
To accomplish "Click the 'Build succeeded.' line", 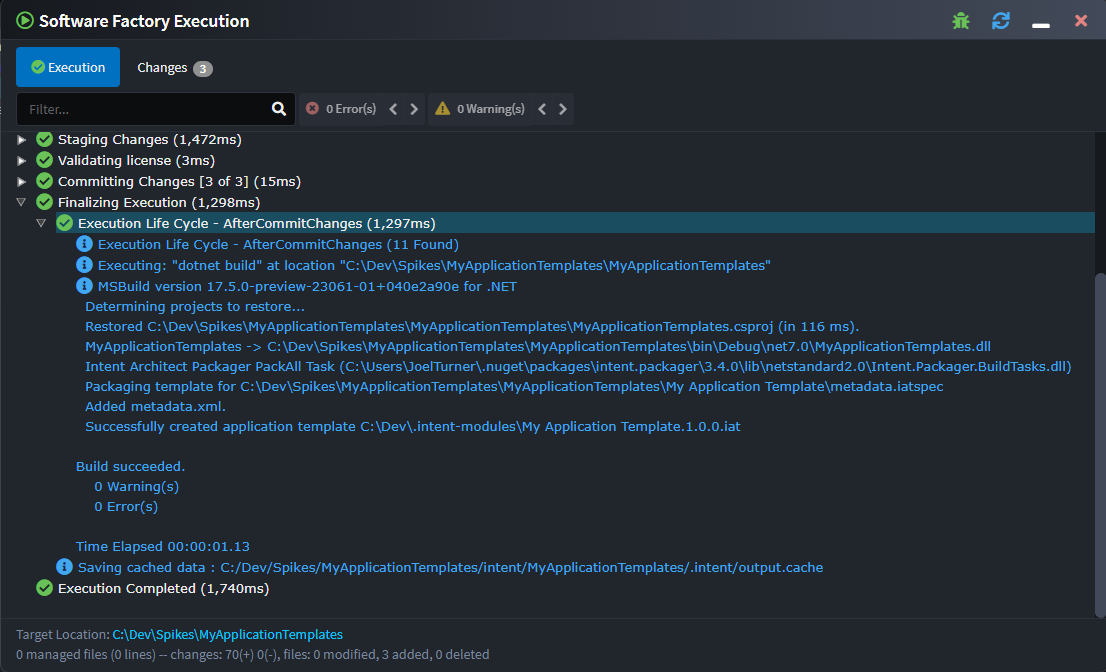I will [x=130, y=466].
